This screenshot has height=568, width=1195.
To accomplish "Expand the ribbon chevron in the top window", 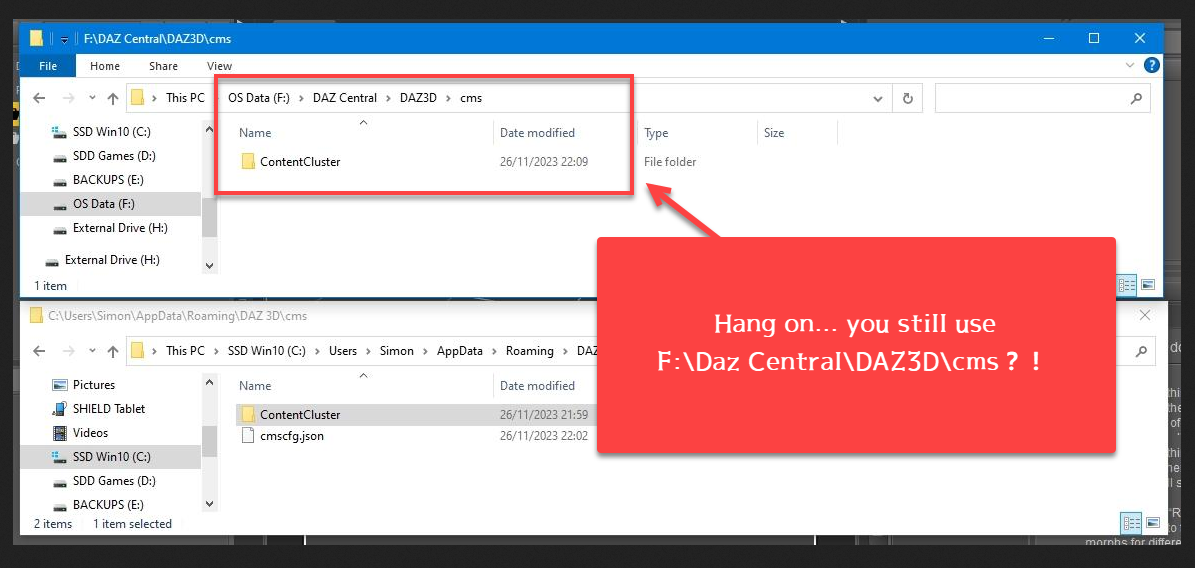I will click(1129, 66).
